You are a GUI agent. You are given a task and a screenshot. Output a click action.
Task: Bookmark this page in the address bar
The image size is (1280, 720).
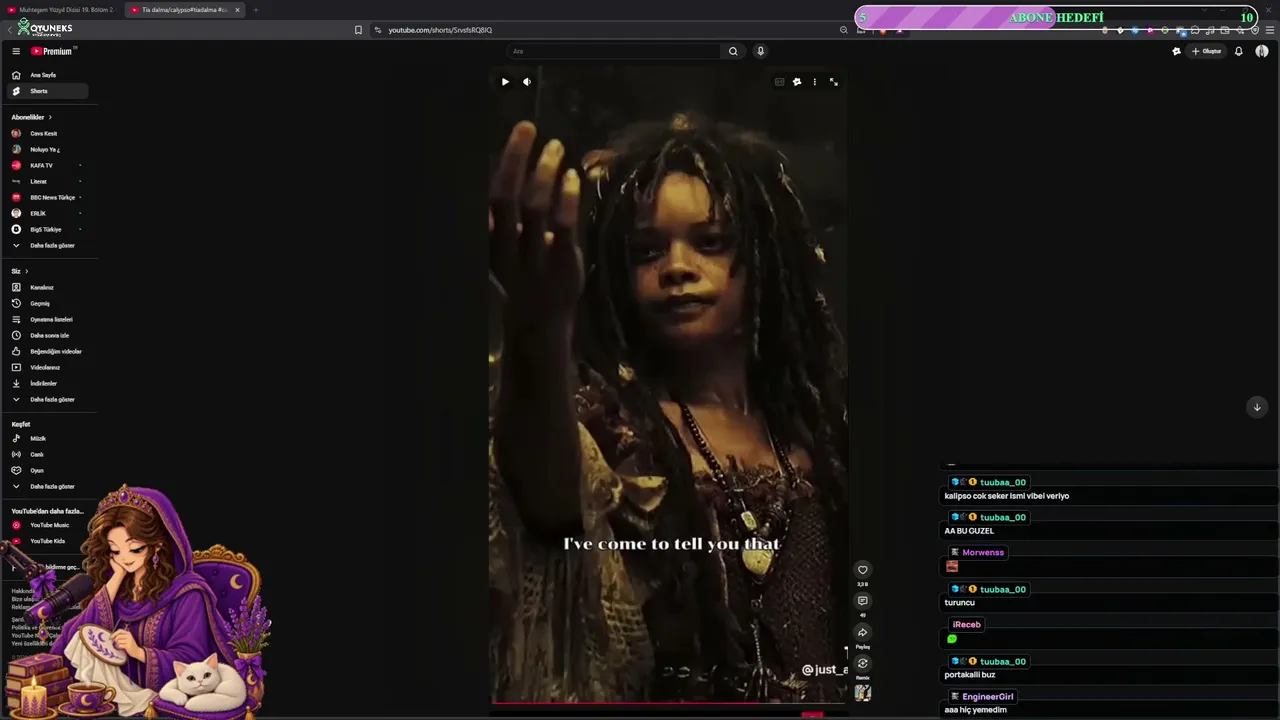point(358,30)
